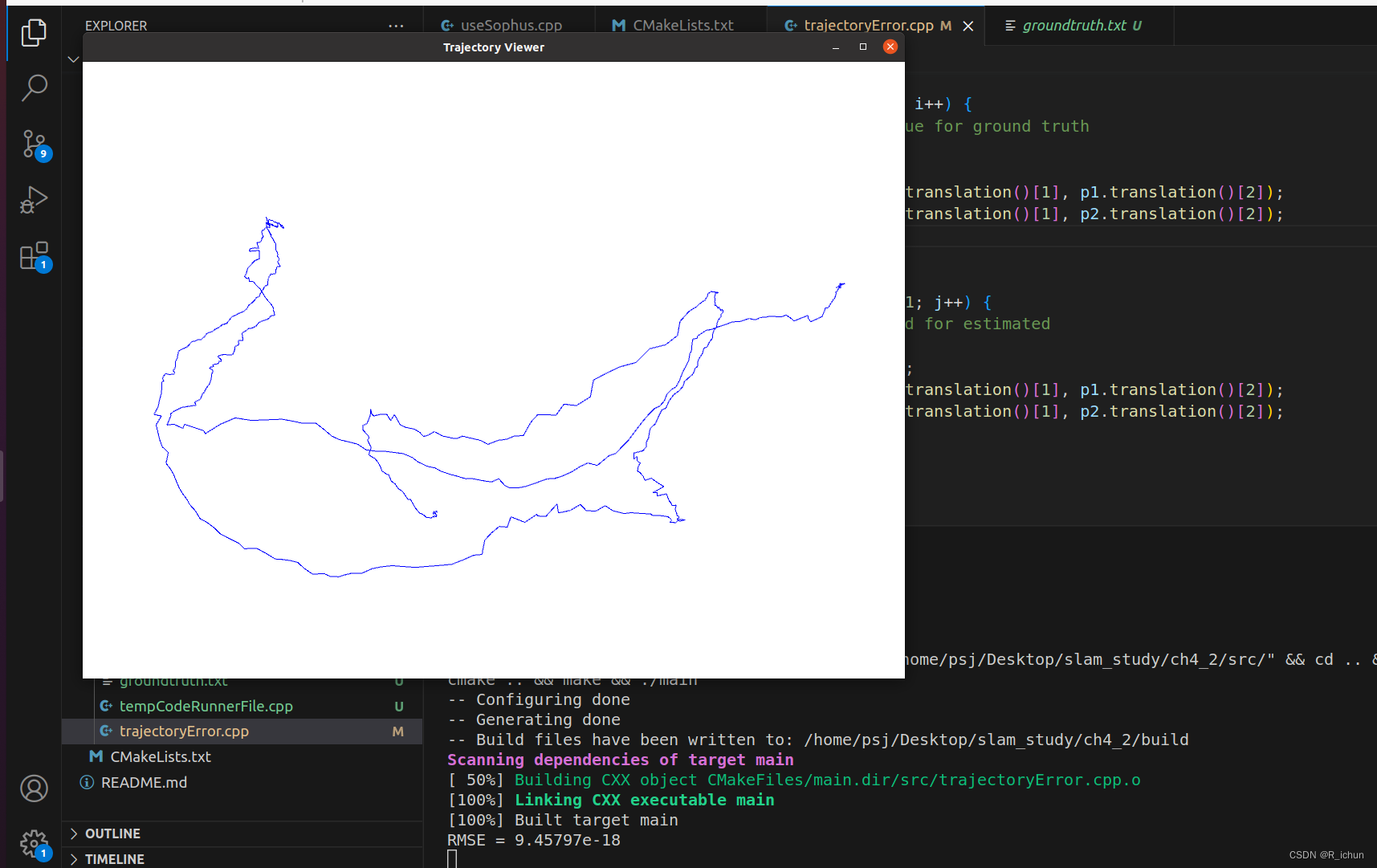Maximize the Trajectory Viewer window

pyautogui.click(x=863, y=47)
